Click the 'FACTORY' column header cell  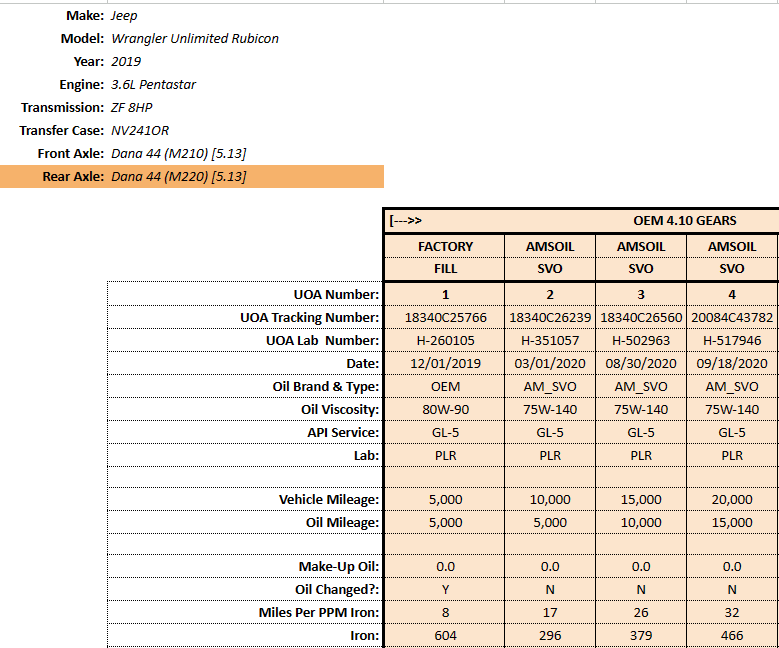click(x=445, y=246)
